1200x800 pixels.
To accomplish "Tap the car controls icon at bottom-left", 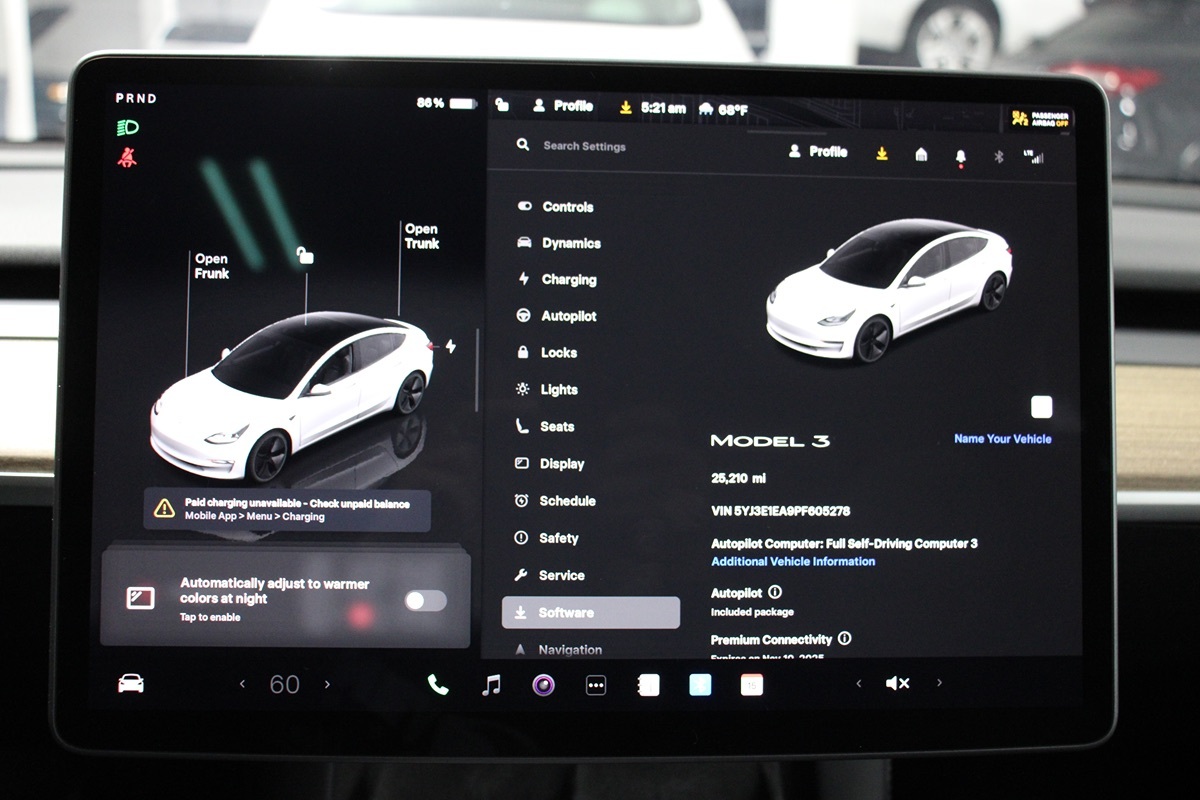I will 131,683.
